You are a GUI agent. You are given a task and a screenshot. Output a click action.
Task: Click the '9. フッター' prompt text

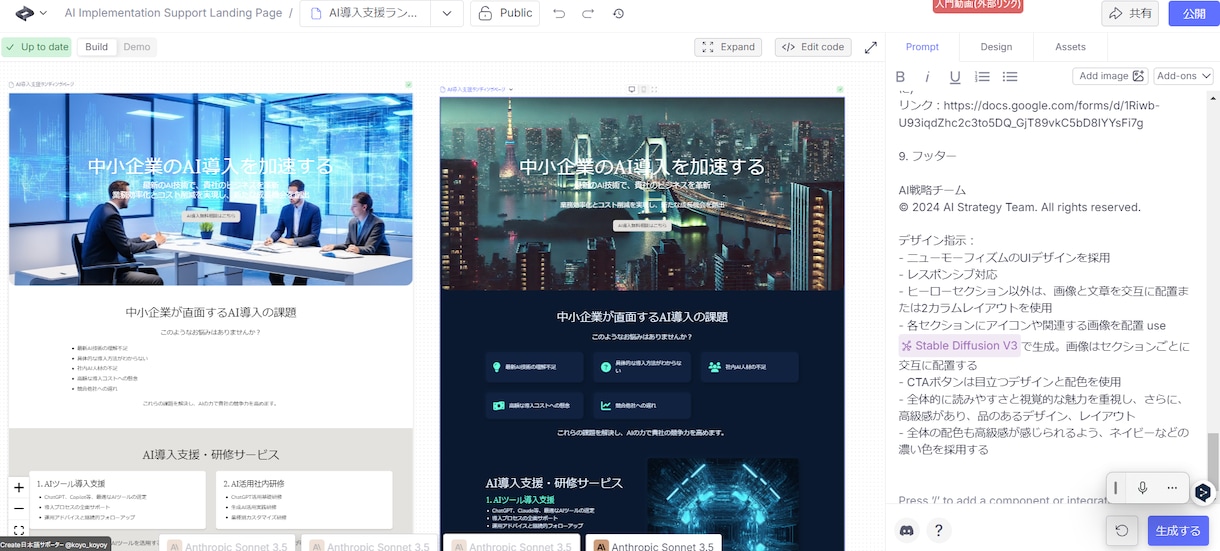(x=927, y=156)
